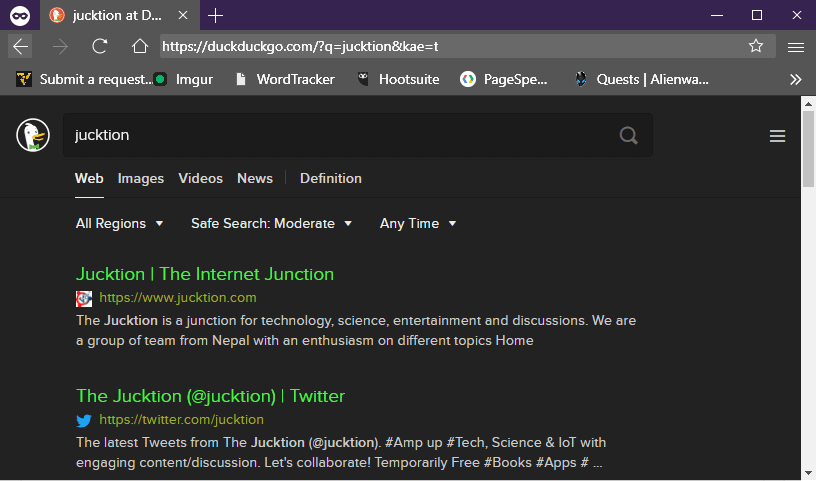Click the jucktion.com site favicon
816x481 pixels.
[84, 299]
